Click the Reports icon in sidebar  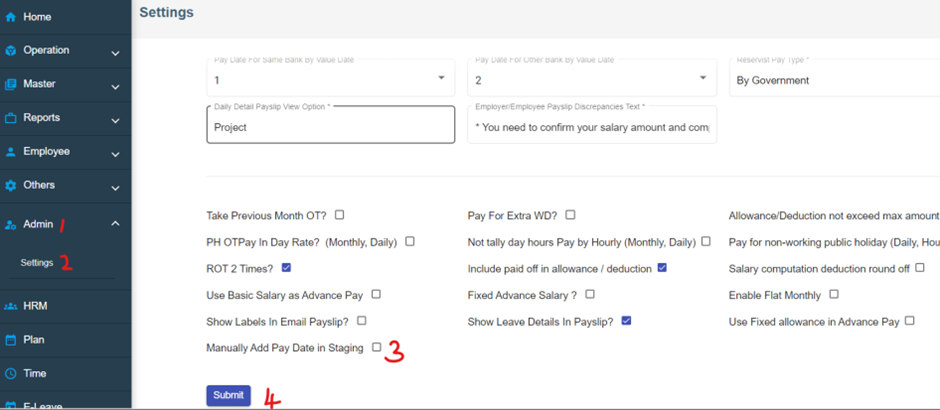click(x=11, y=118)
